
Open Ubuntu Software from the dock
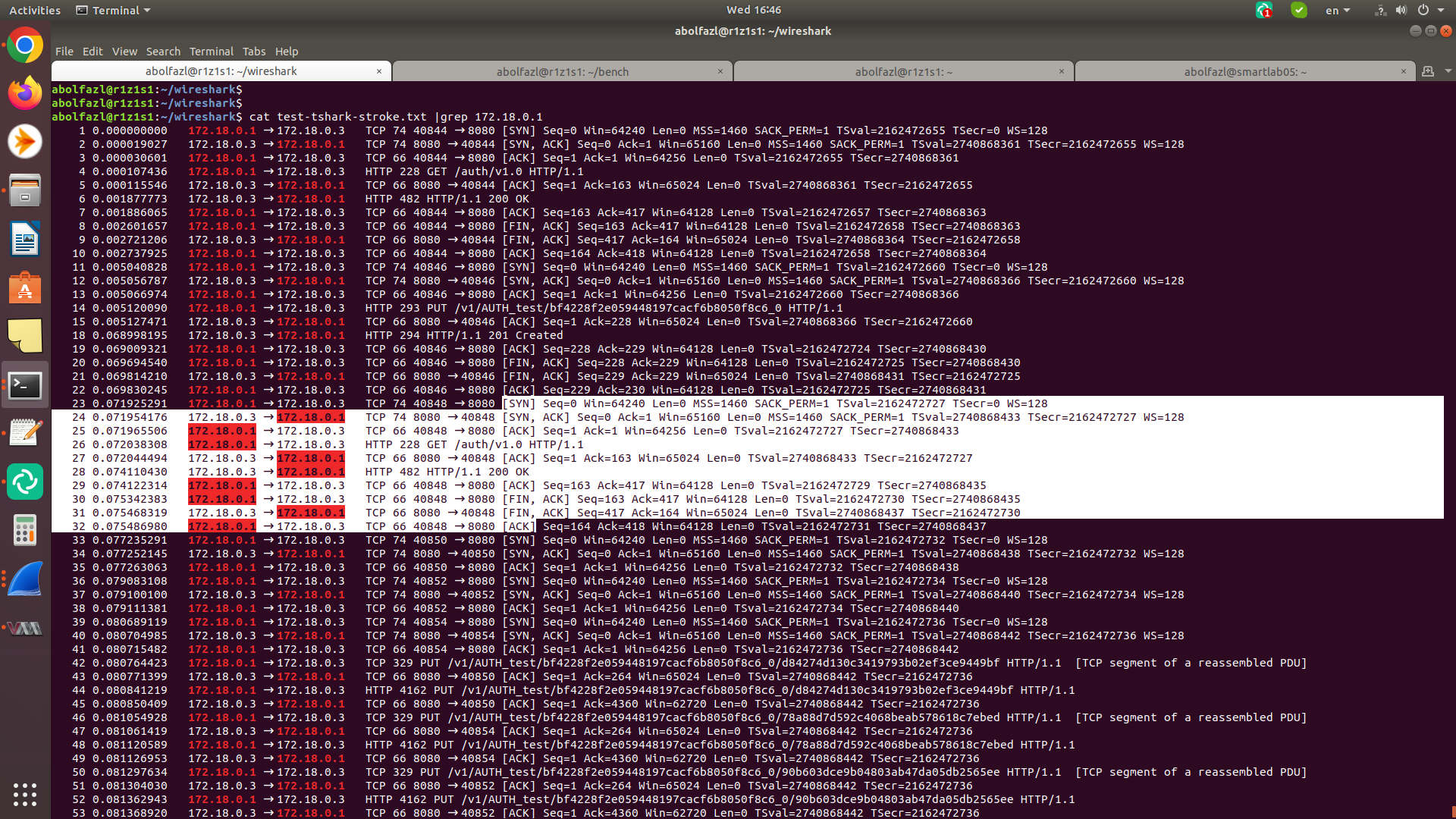click(x=25, y=288)
